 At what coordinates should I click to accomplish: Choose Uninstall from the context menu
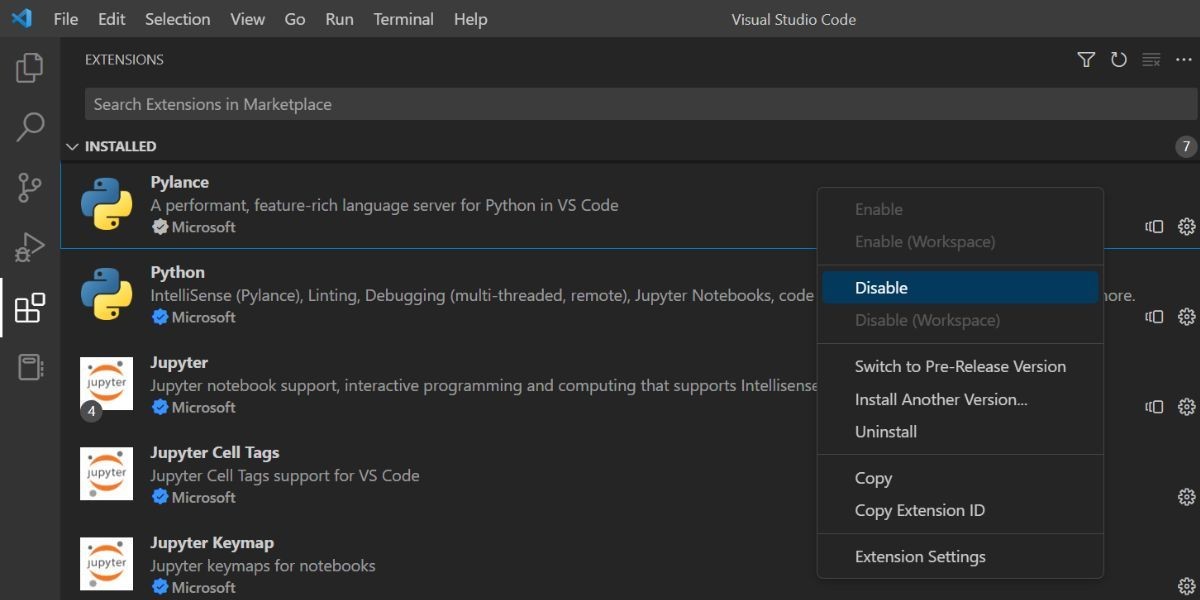pyautogui.click(x=960, y=431)
